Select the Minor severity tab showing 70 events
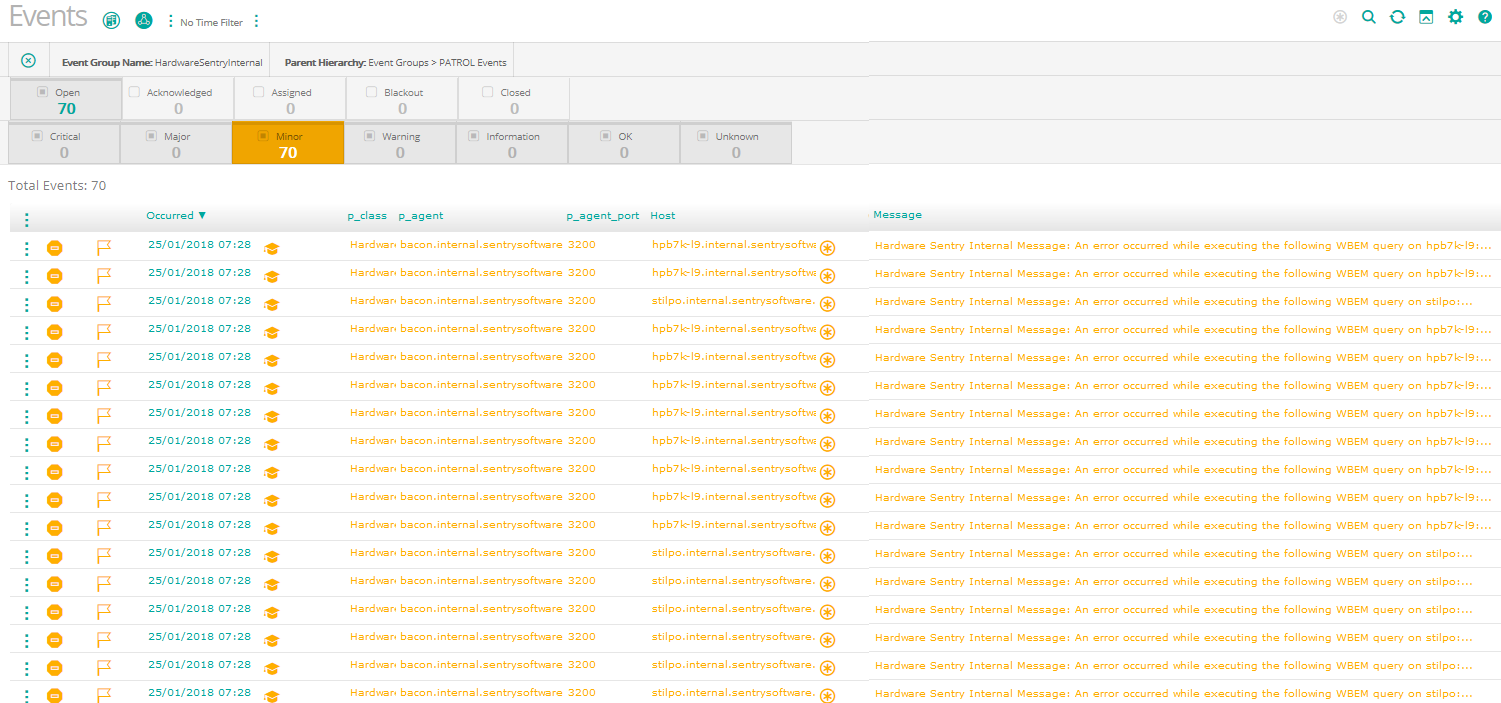This screenshot has height=703, width=1501. tap(288, 142)
